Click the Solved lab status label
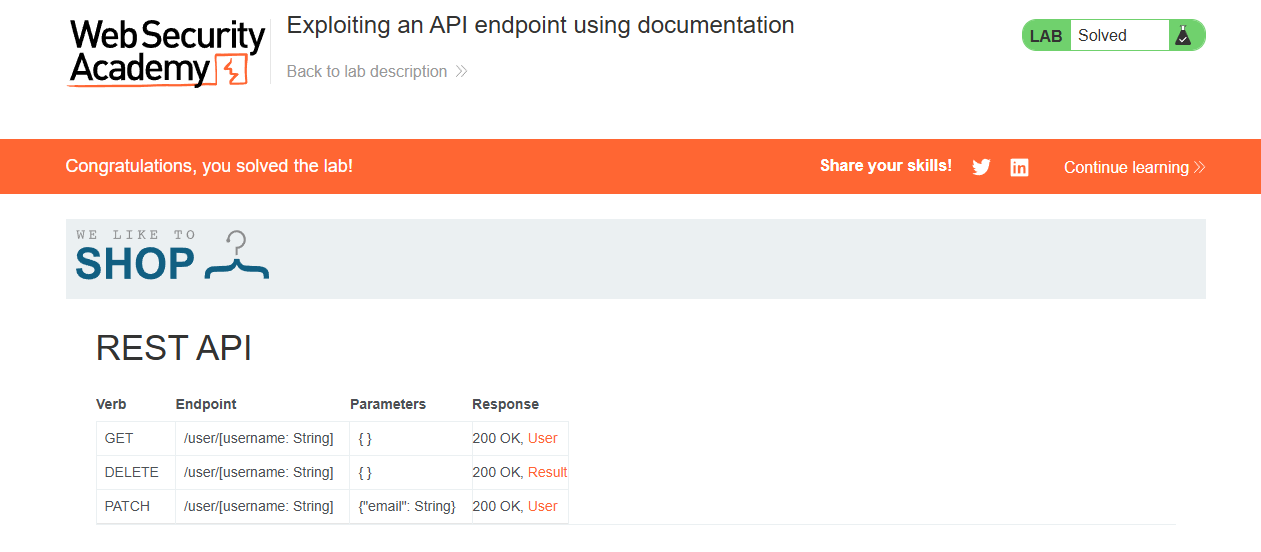The width and height of the screenshot is (1261, 552). point(1102,36)
